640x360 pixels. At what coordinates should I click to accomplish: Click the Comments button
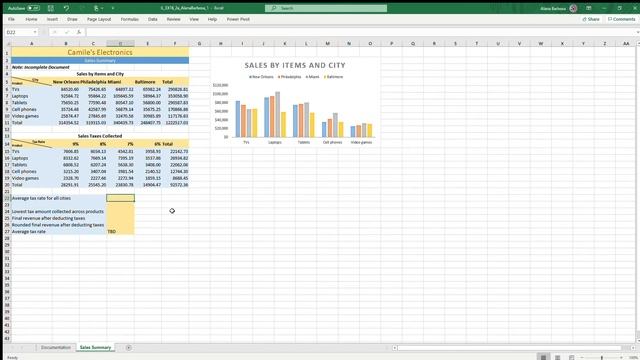(x=621, y=19)
